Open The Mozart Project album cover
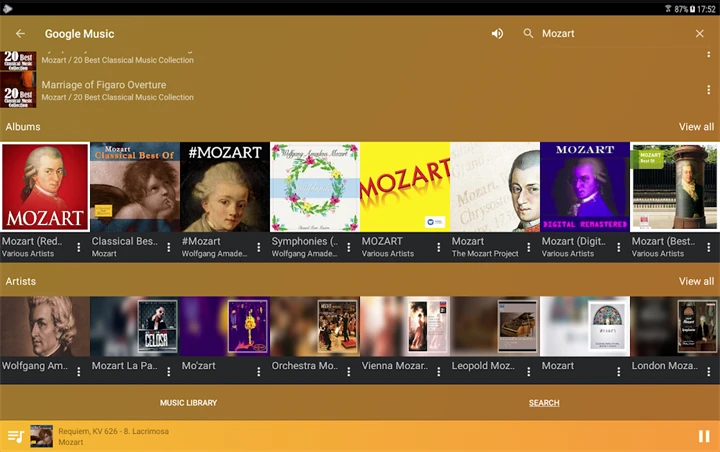The width and height of the screenshot is (720, 452). pos(495,187)
